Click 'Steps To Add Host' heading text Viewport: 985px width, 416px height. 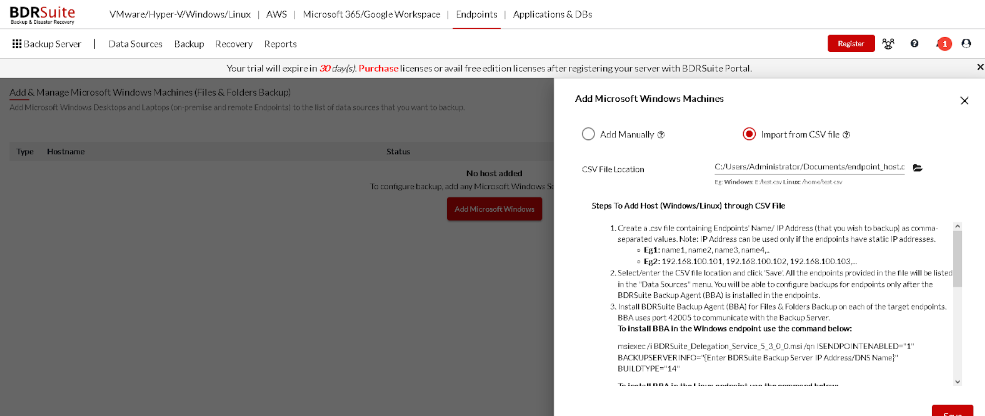688,205
